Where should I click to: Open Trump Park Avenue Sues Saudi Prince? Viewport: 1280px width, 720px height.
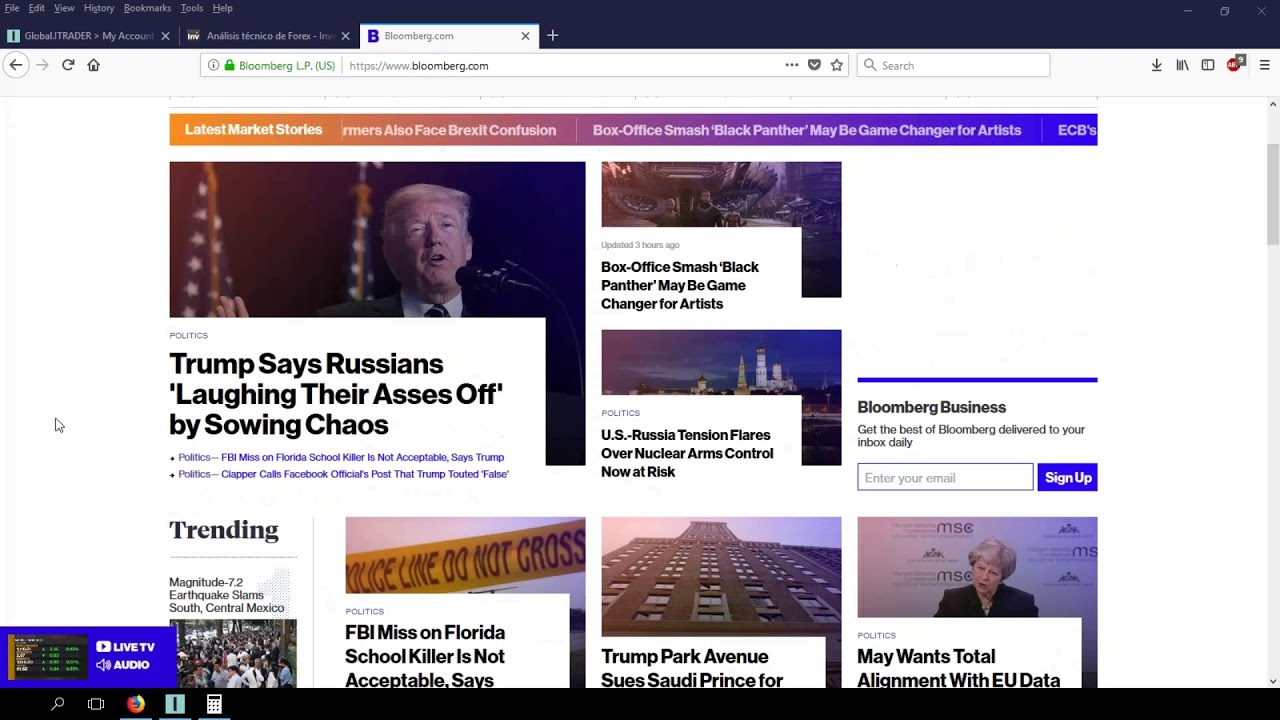(692, 668)
